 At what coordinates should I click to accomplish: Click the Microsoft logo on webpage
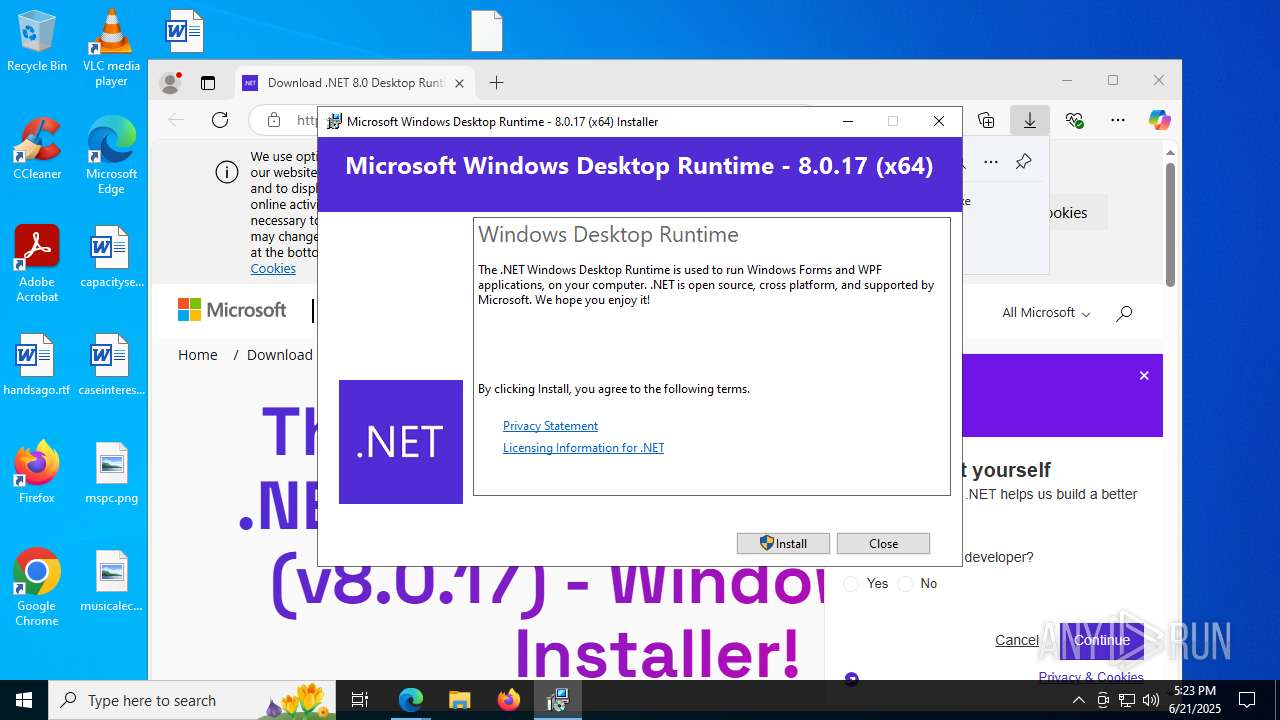232,310
